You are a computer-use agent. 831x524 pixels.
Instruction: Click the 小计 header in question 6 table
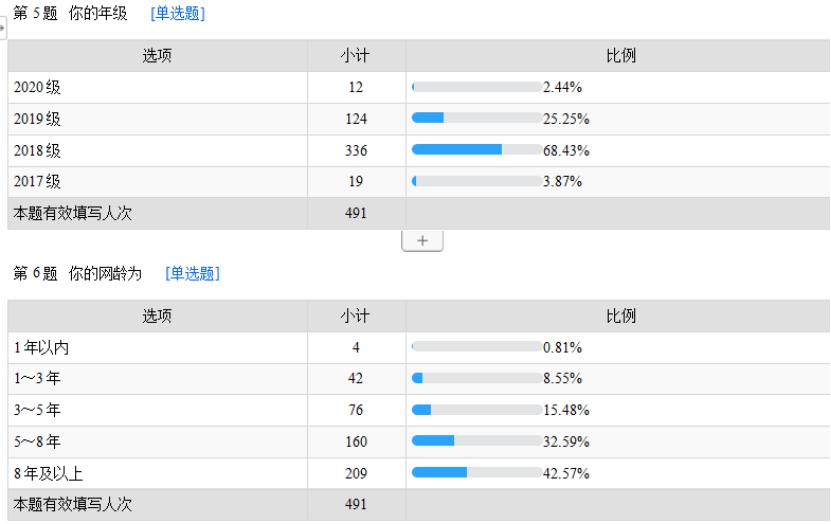click(x=356, y=316)
